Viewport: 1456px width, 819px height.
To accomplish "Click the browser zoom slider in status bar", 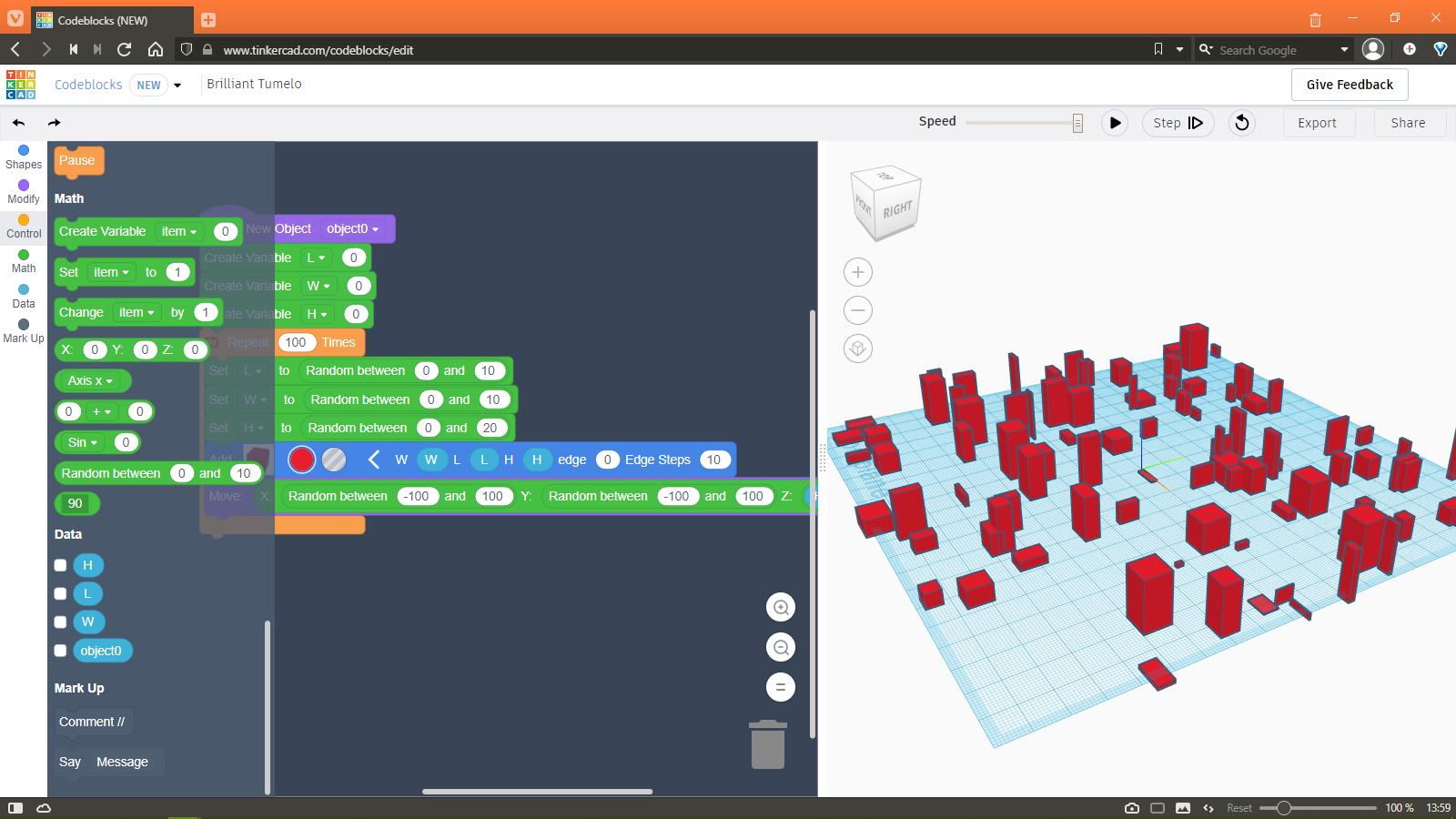I will pos(1319,808).
